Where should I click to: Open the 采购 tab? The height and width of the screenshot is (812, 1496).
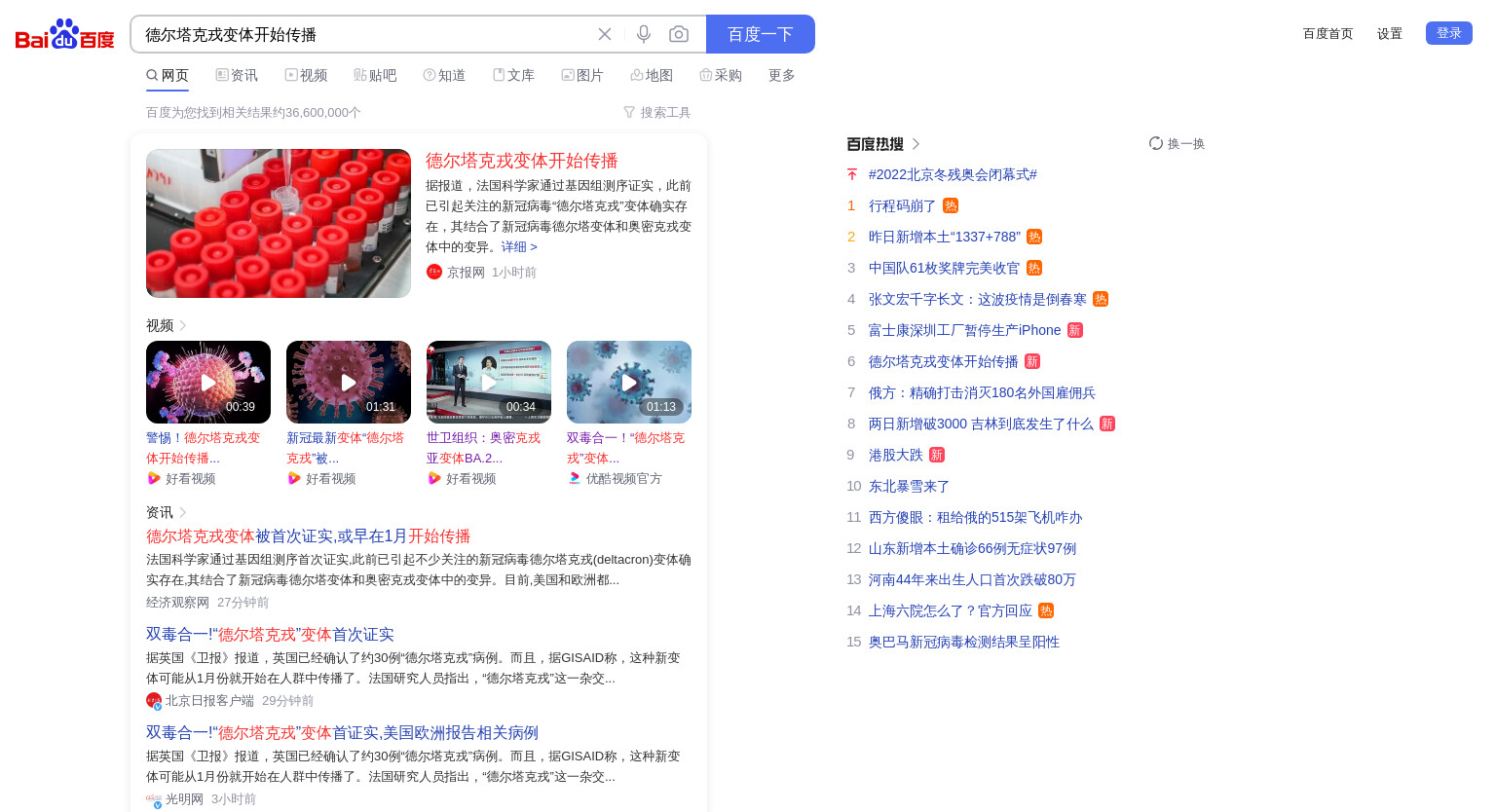click(721, 75)
